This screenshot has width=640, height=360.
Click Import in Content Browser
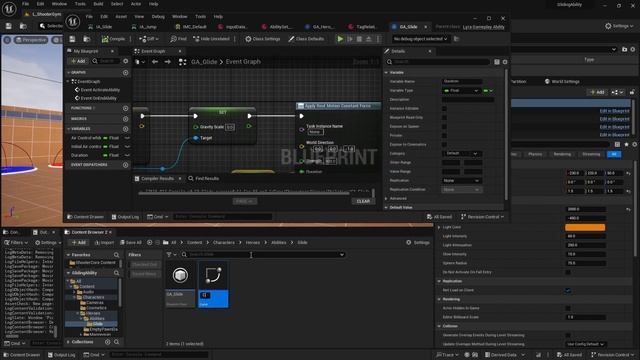pyautogui.click(x=104, y=242)
